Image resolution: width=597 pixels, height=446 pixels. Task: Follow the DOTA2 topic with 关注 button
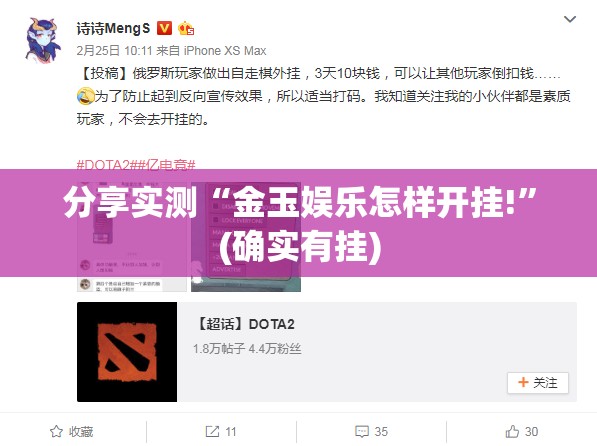coord(538,383)
